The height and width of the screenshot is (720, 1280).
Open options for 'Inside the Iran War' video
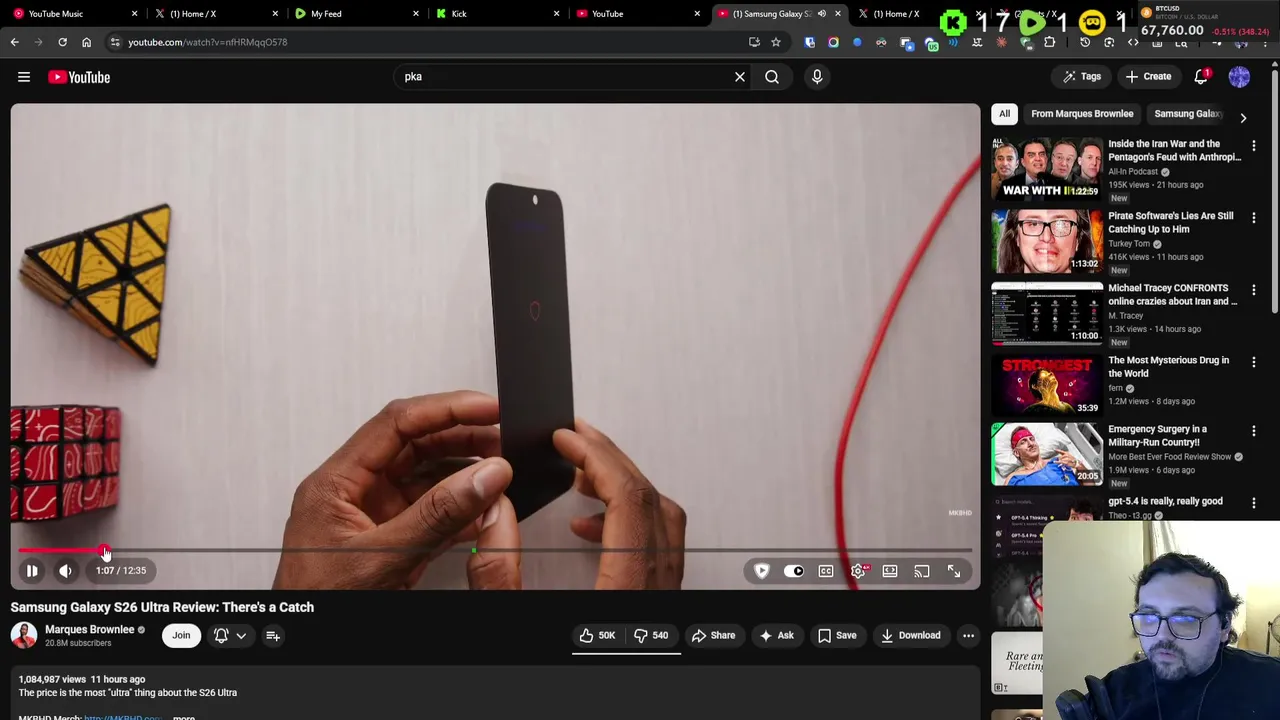pyautogui.click(x=1254, y=146)
